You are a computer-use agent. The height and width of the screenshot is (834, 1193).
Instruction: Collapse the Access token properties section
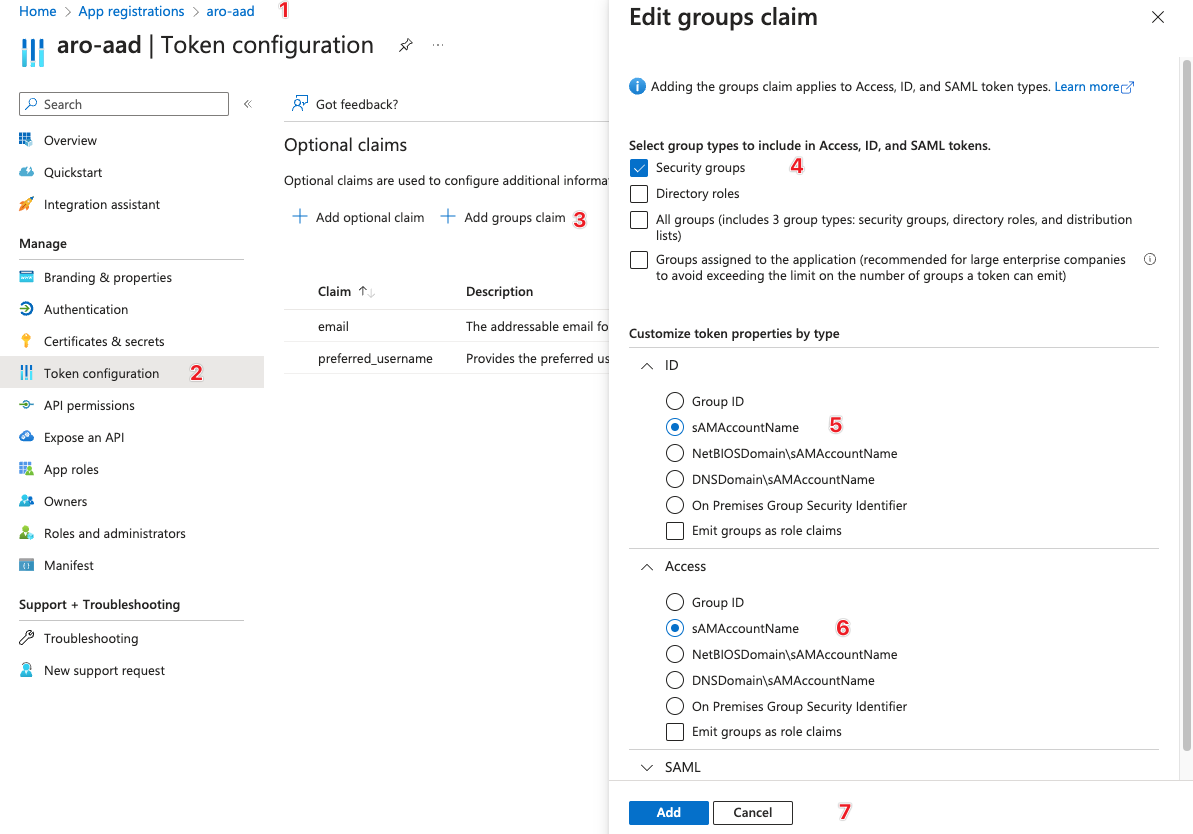click(x=647, y=567)
